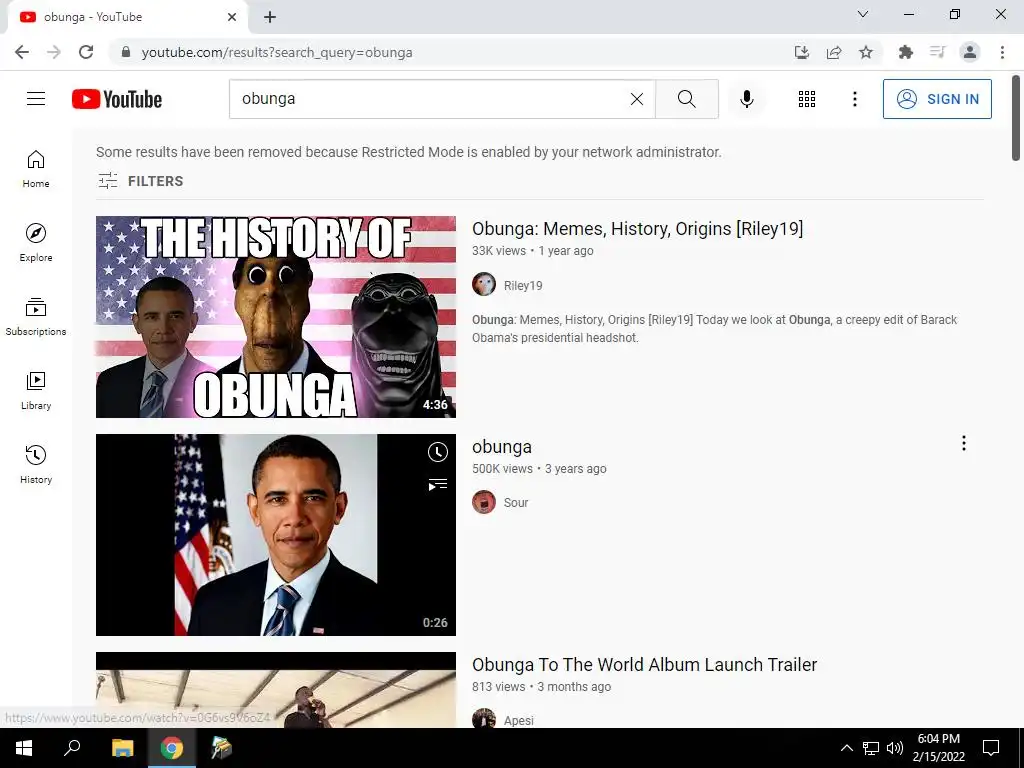Reload the page in Chrome
This screenshot has height=768, width=1024.
[x=86, y=52]
